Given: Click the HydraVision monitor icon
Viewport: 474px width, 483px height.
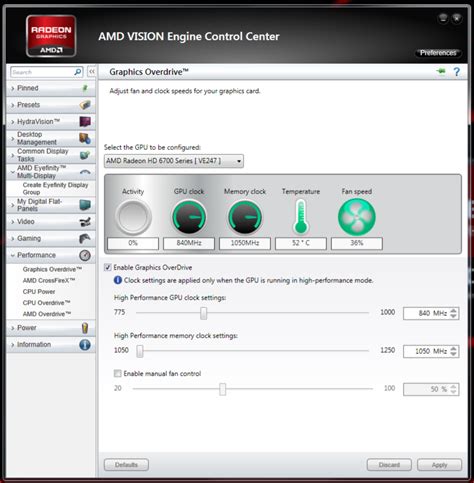Looking at the screenshot, I should (x=85, y=121).
